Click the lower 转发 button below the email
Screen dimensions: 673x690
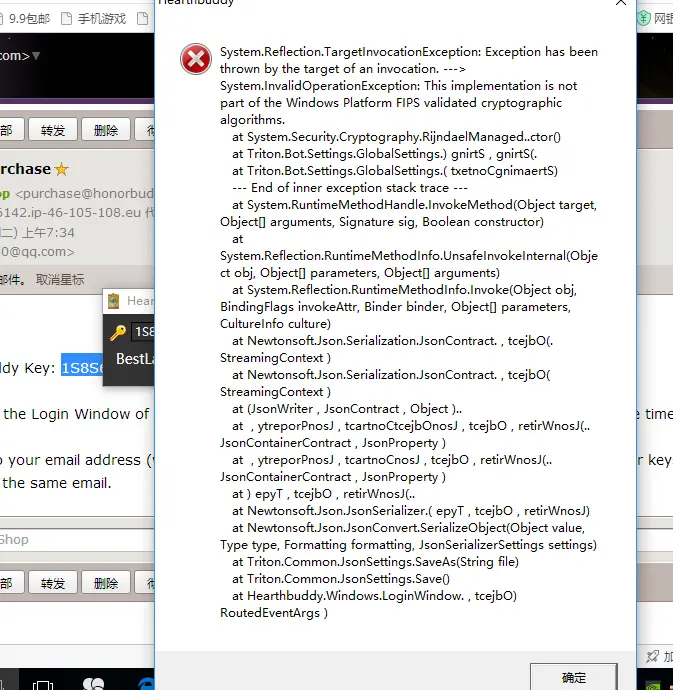[53, 583]
